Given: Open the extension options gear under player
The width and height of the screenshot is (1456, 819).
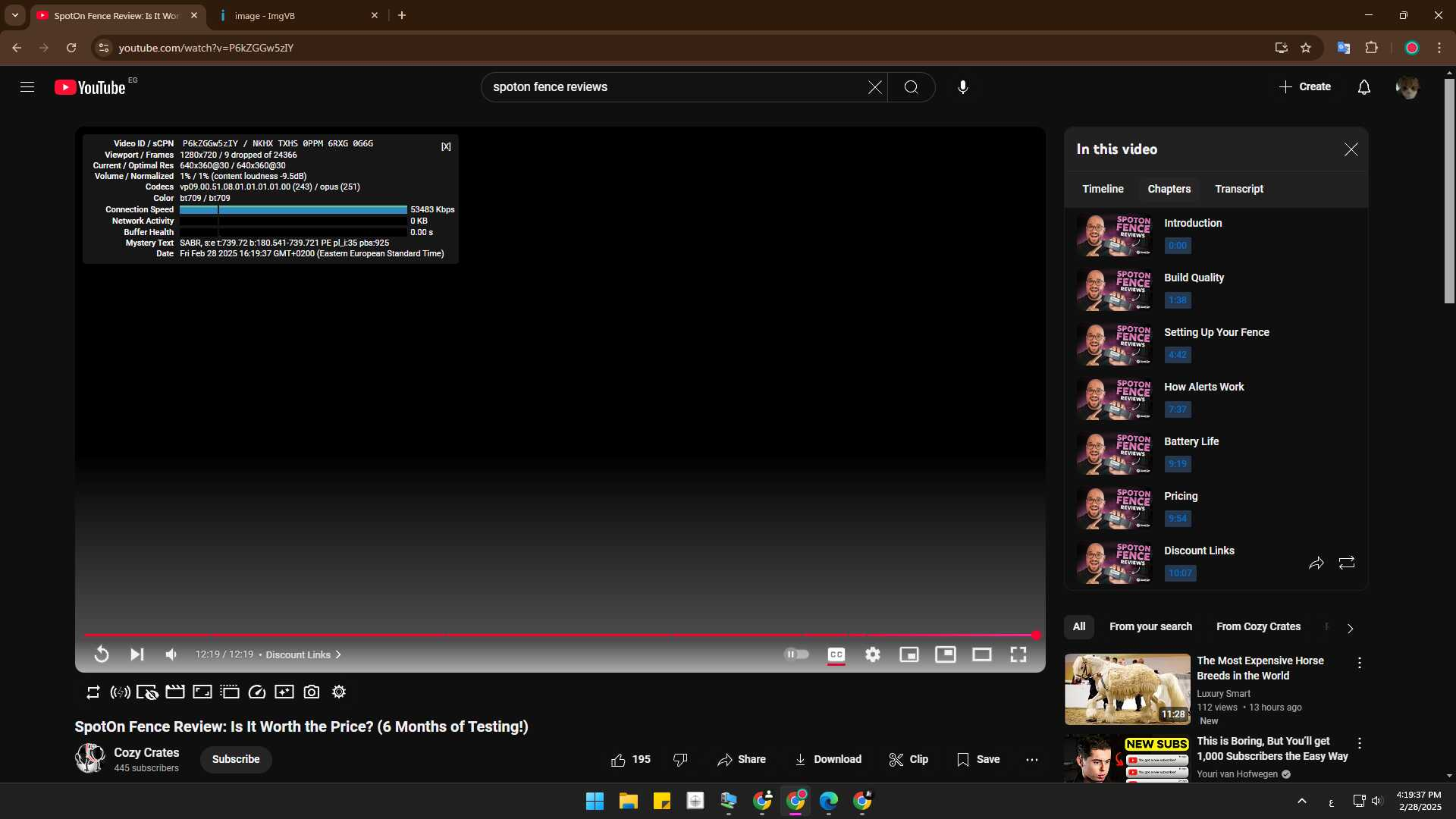Looking at the screenshot, I should [x=339, y=692].
